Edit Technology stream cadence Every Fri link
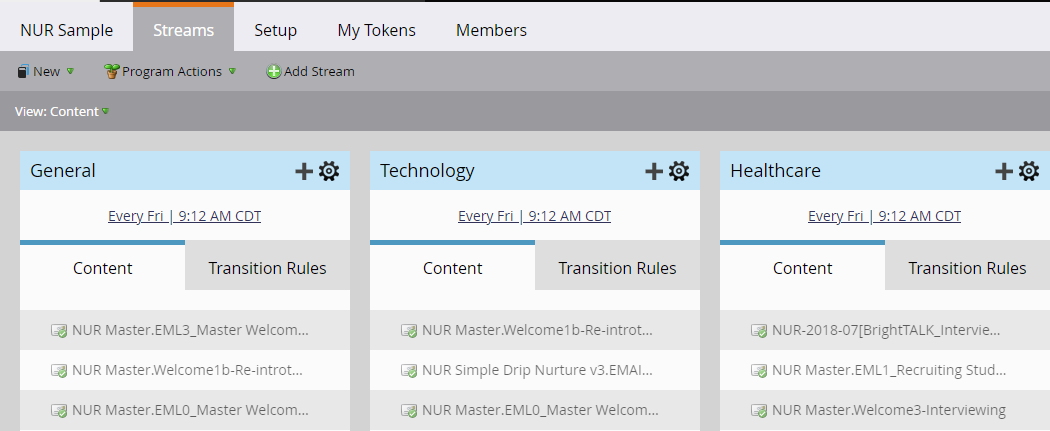The height and width of the screenshot is (431, 1050). coord(534,216)
